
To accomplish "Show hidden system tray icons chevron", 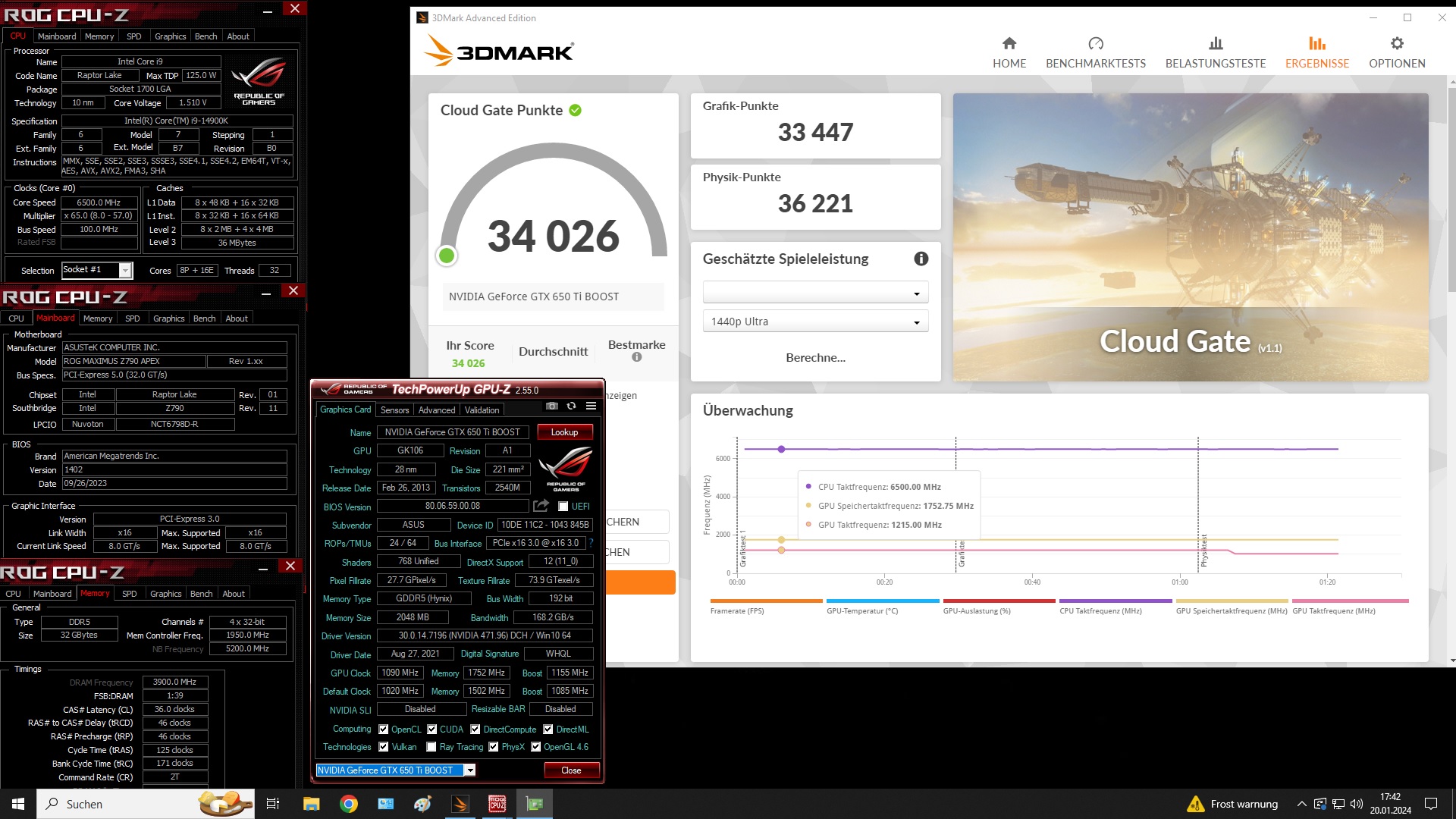I will click(1302, 804).
